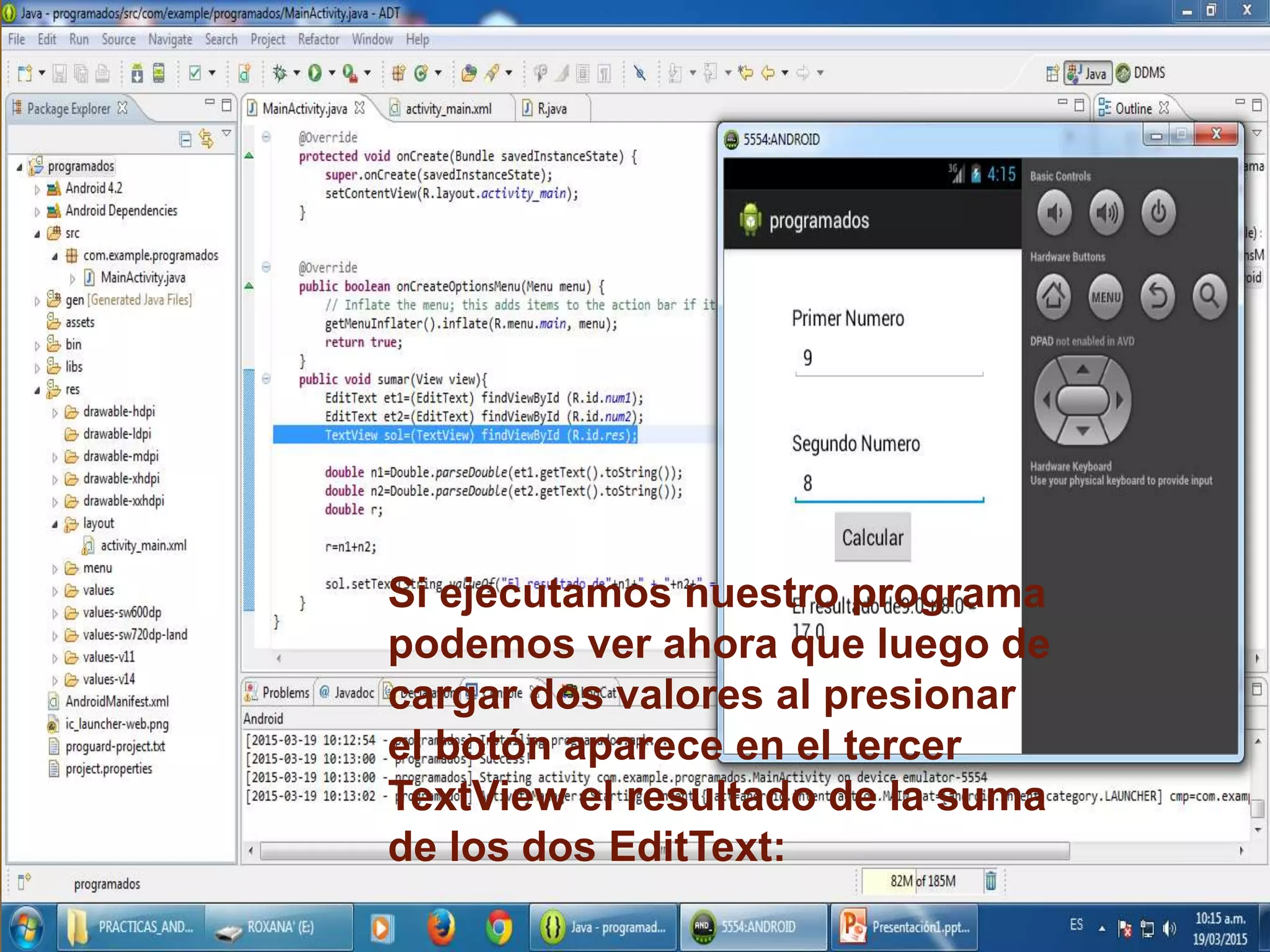Expand the bin folder

click(37, 345)
